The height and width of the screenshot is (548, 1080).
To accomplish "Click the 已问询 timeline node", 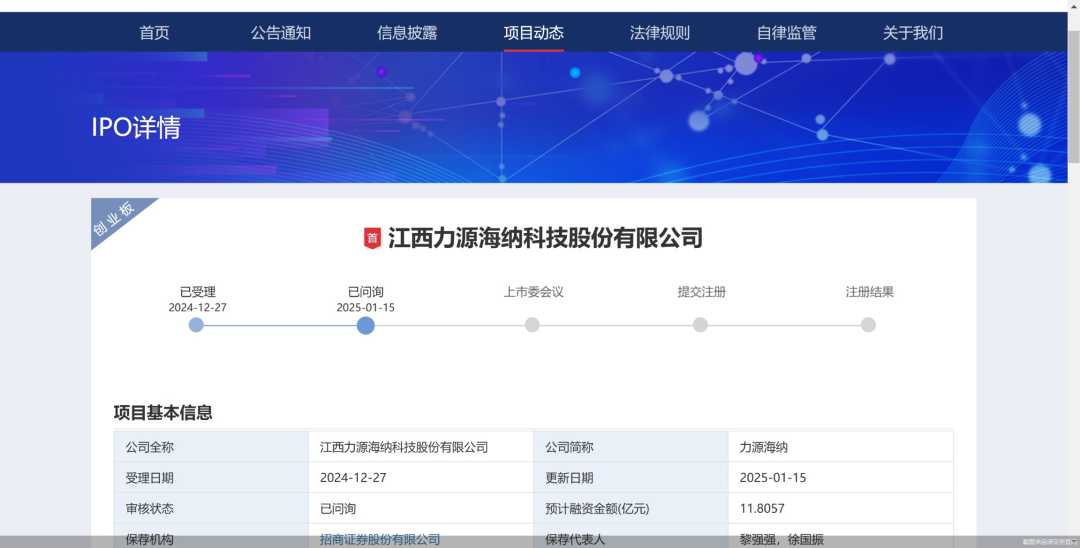I will (366, 325).
